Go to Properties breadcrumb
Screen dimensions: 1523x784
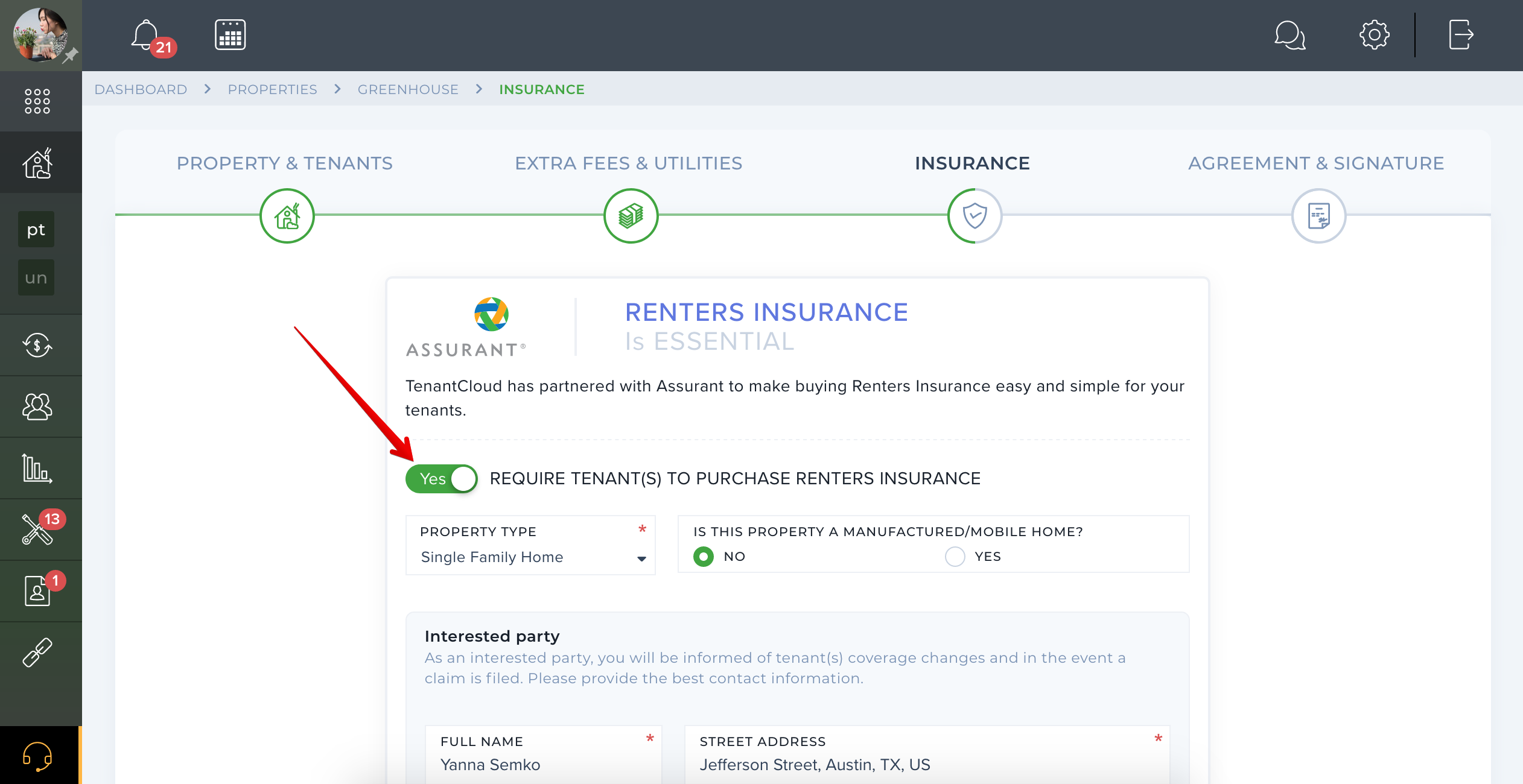coord(273,89)
